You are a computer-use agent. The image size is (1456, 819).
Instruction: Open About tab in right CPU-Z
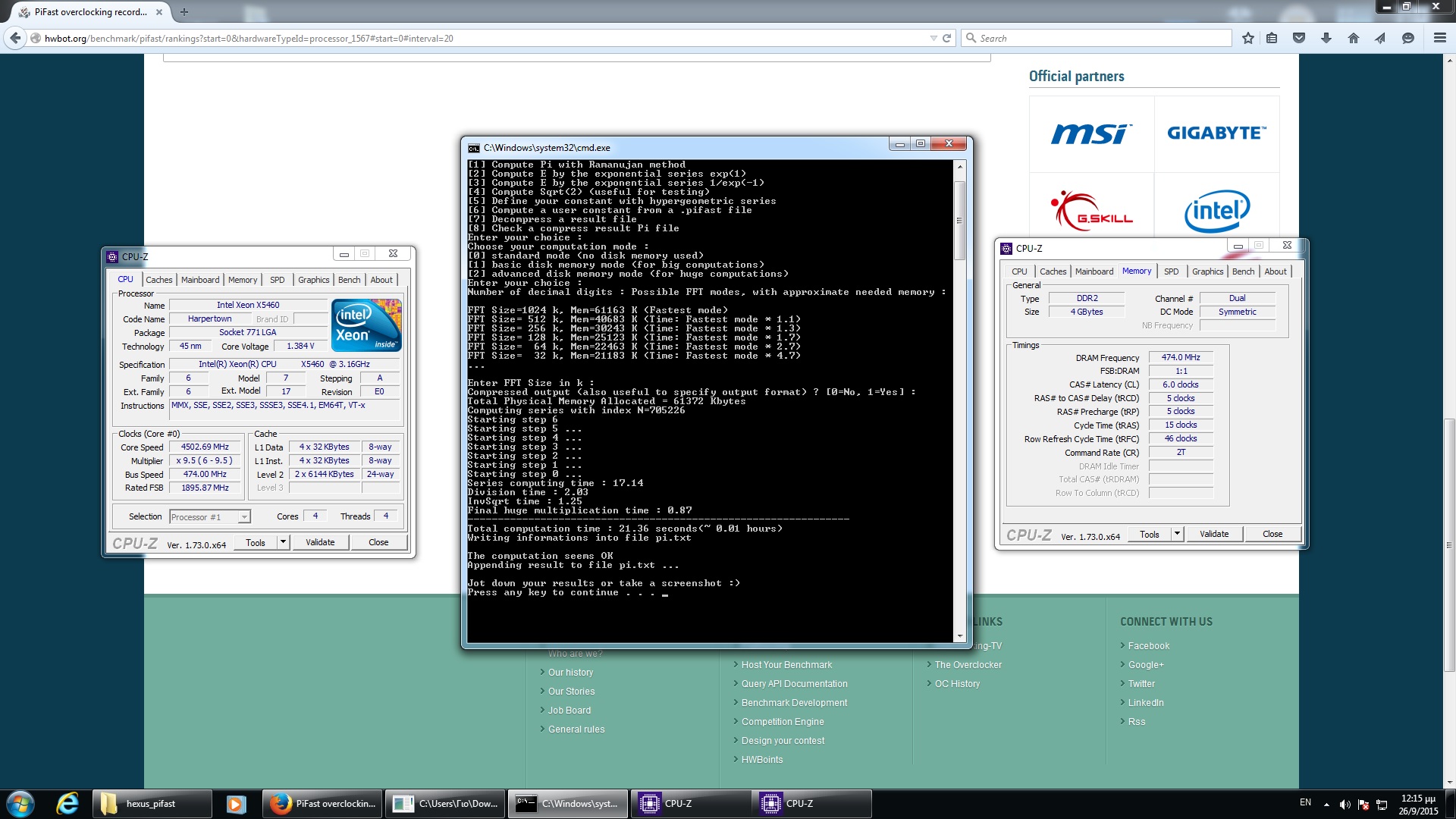click(1276, 271)
